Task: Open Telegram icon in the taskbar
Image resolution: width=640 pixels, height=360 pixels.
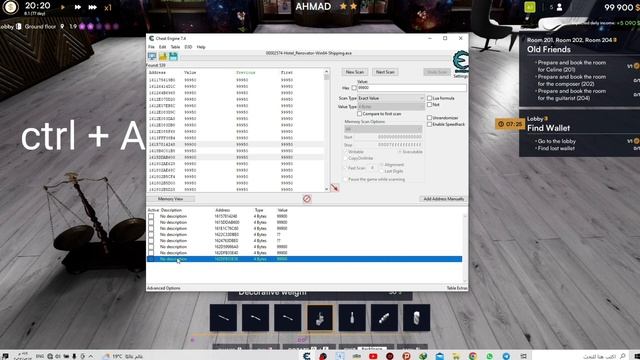Action: pyautogui.click(x=506, y=356)
